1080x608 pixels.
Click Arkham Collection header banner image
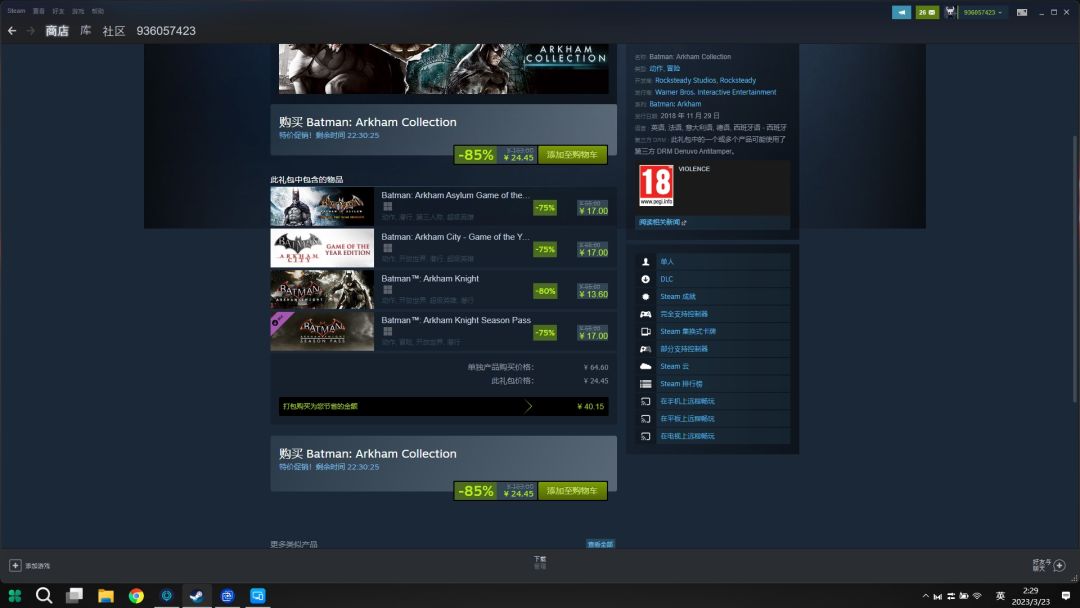[444, 69]
